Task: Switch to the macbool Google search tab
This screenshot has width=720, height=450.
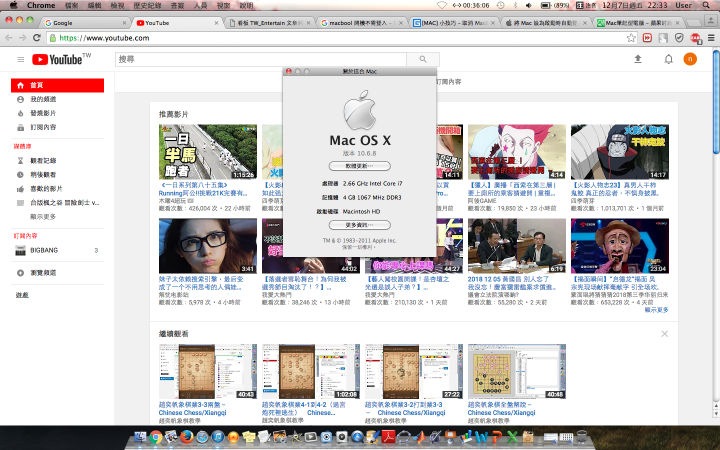Action: point(362,22)
